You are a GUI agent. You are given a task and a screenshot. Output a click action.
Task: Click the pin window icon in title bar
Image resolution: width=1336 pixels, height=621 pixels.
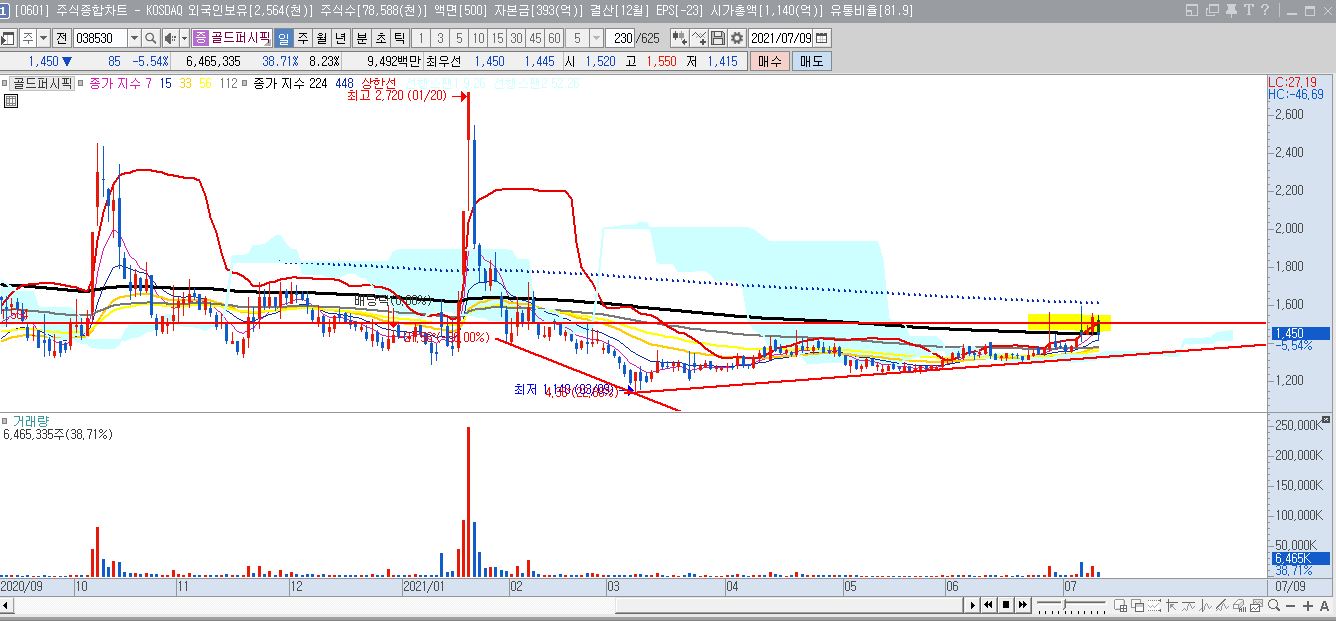1231,10
